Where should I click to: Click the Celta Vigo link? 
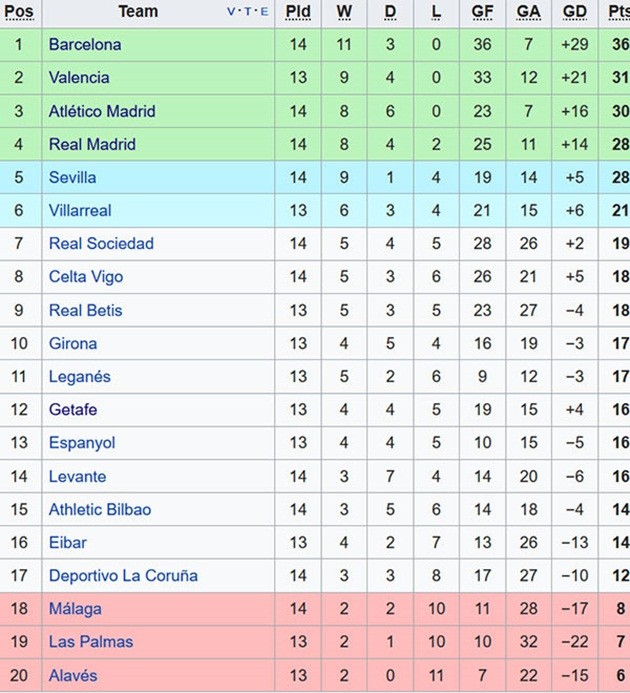pyautogui.click(x=86, y=277)
